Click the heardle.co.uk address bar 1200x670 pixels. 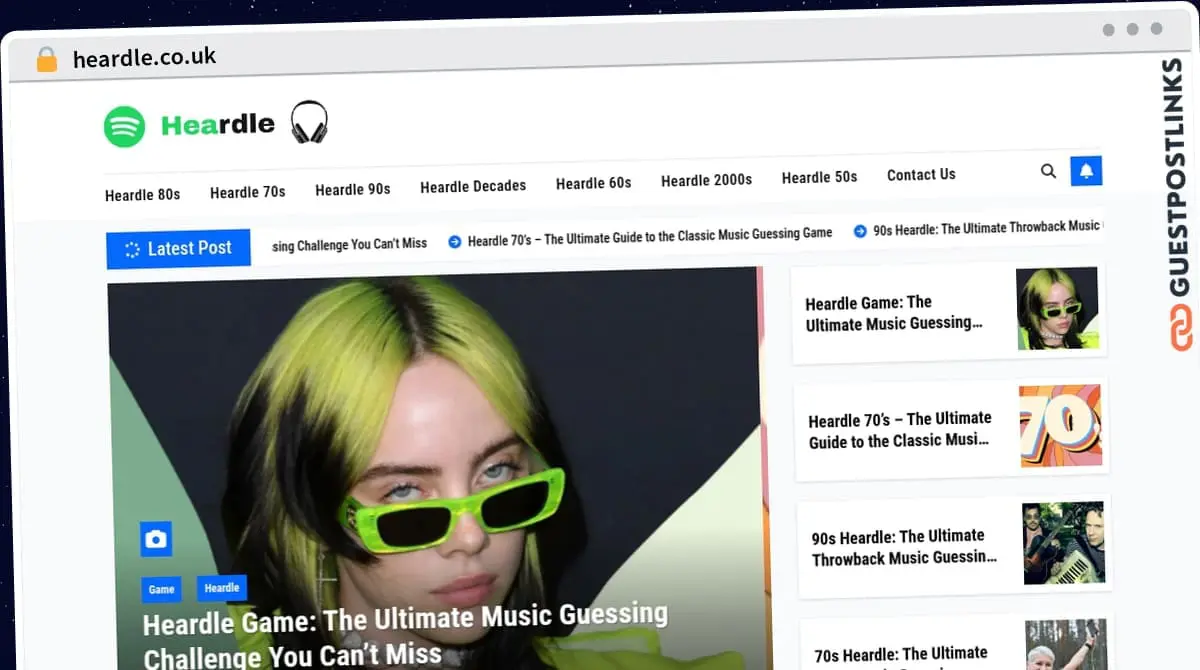tap(145, 58)
